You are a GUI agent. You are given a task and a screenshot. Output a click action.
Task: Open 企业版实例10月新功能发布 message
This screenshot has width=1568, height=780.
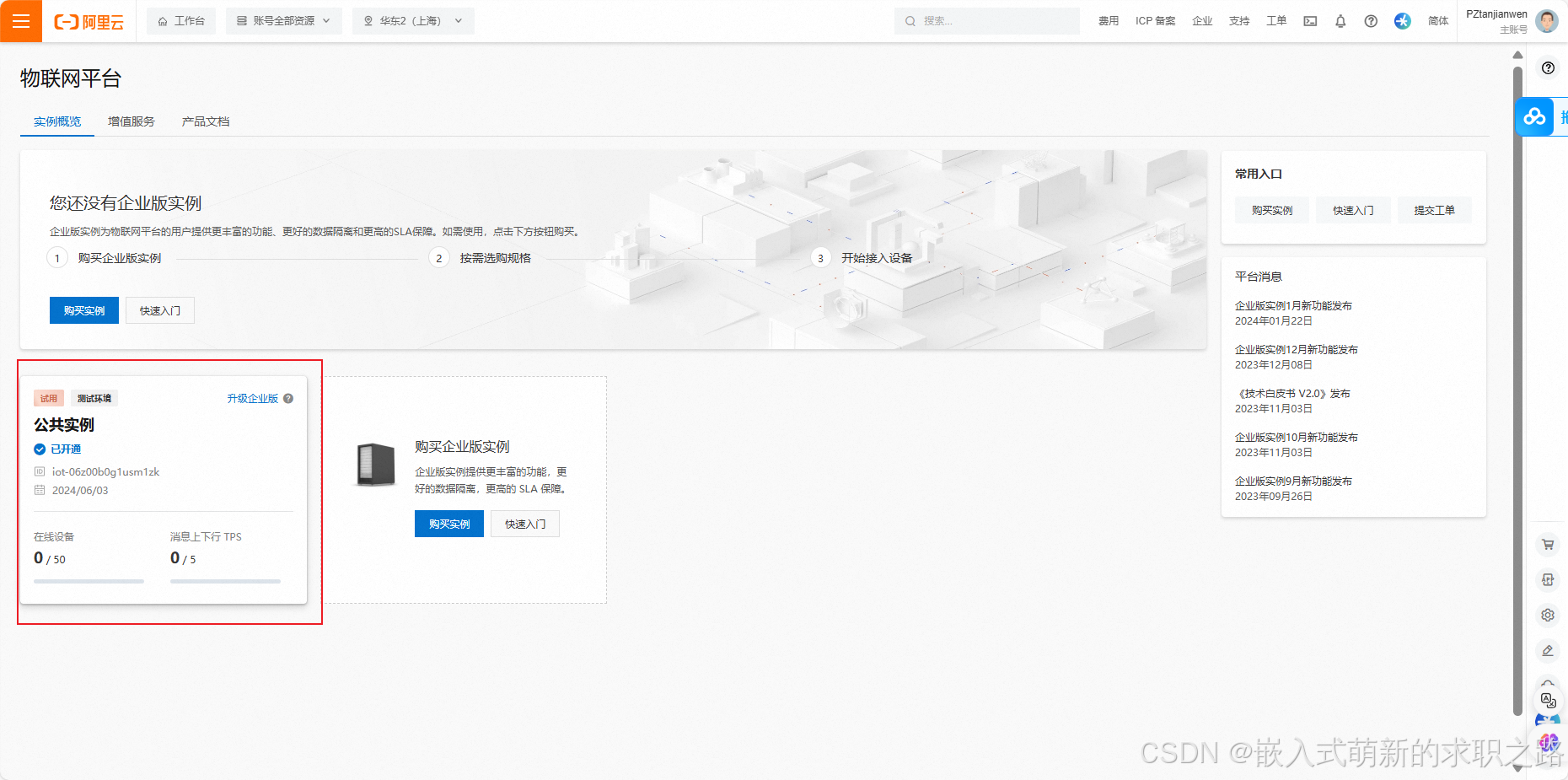pos(1297,438)
